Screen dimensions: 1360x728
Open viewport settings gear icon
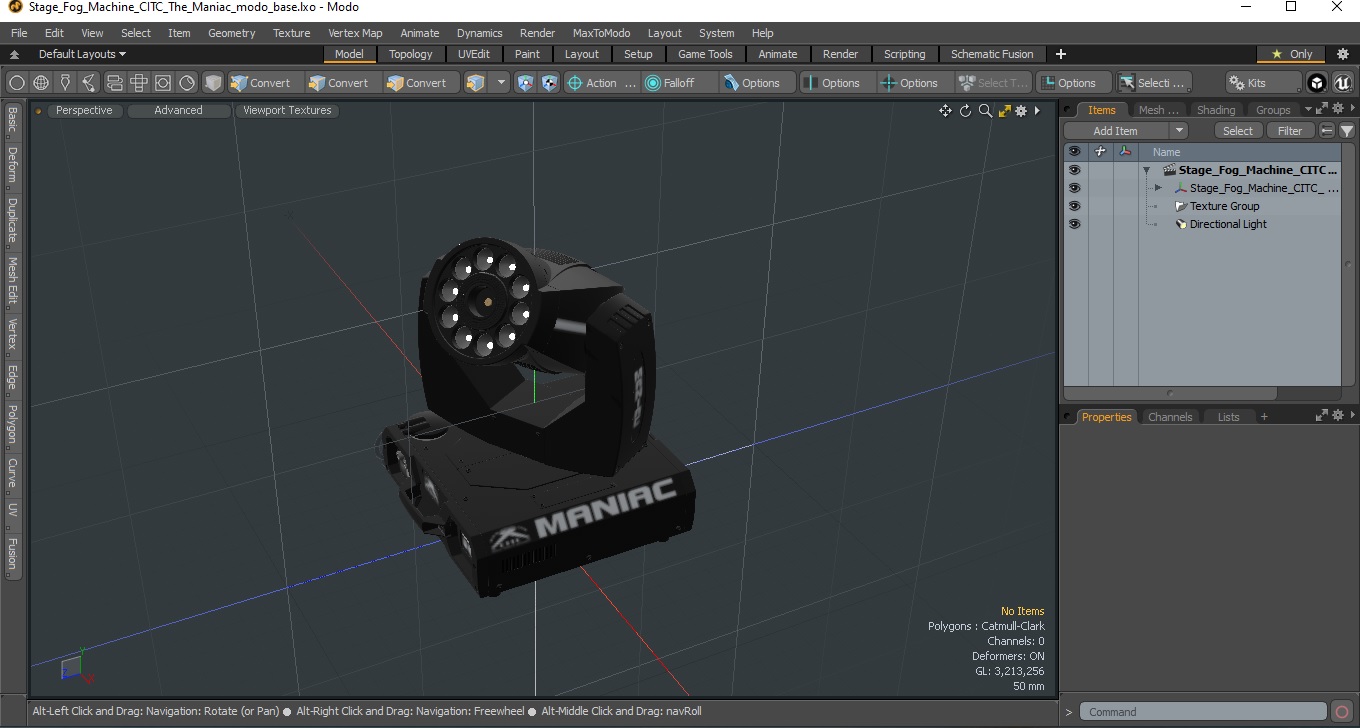1021,111
